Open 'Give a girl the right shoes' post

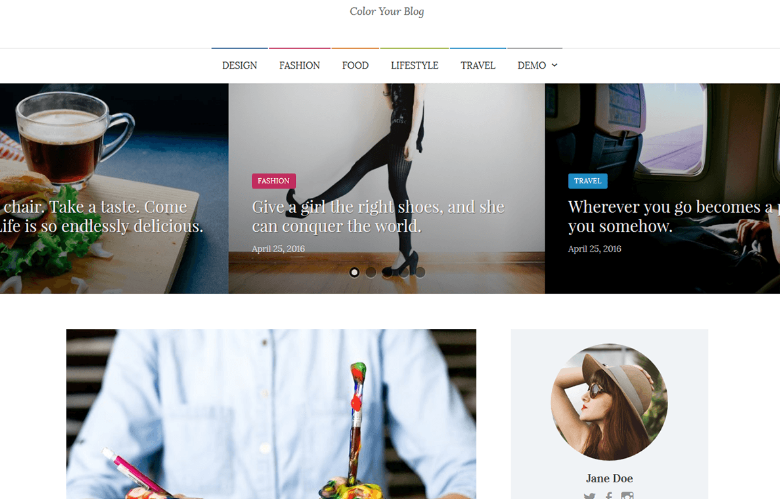(x=378, y=216)
